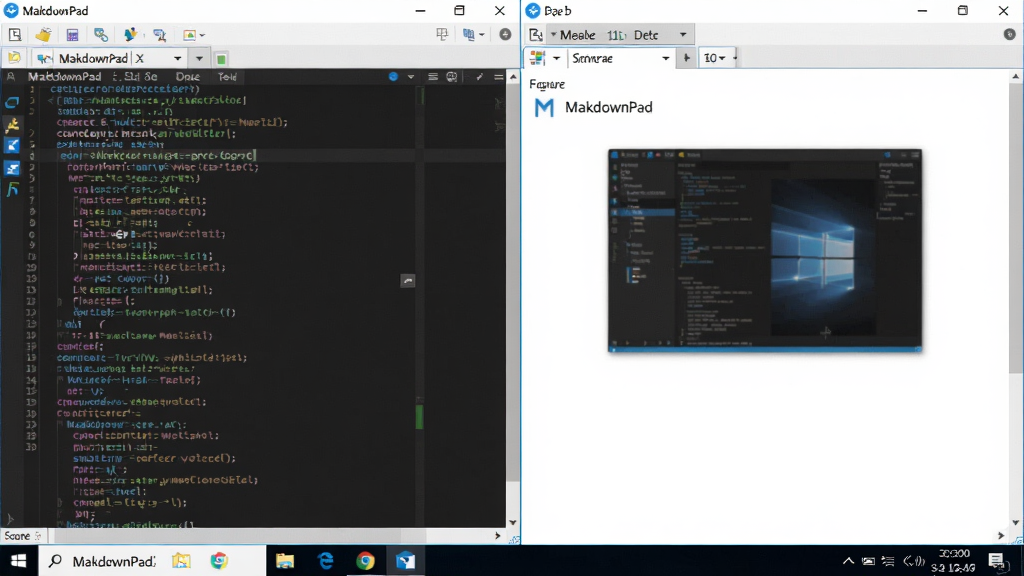Image resolution: width=1024 pixels, height=576 pixels.
Task: Click the plus button after the Simrae box
Action: click(686, 58)
